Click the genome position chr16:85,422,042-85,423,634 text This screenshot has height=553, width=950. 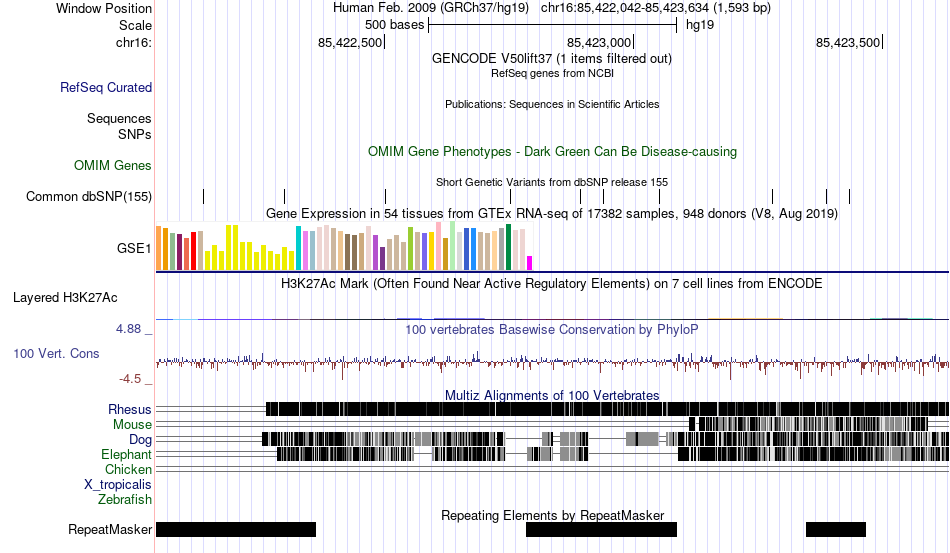[656, 8]
